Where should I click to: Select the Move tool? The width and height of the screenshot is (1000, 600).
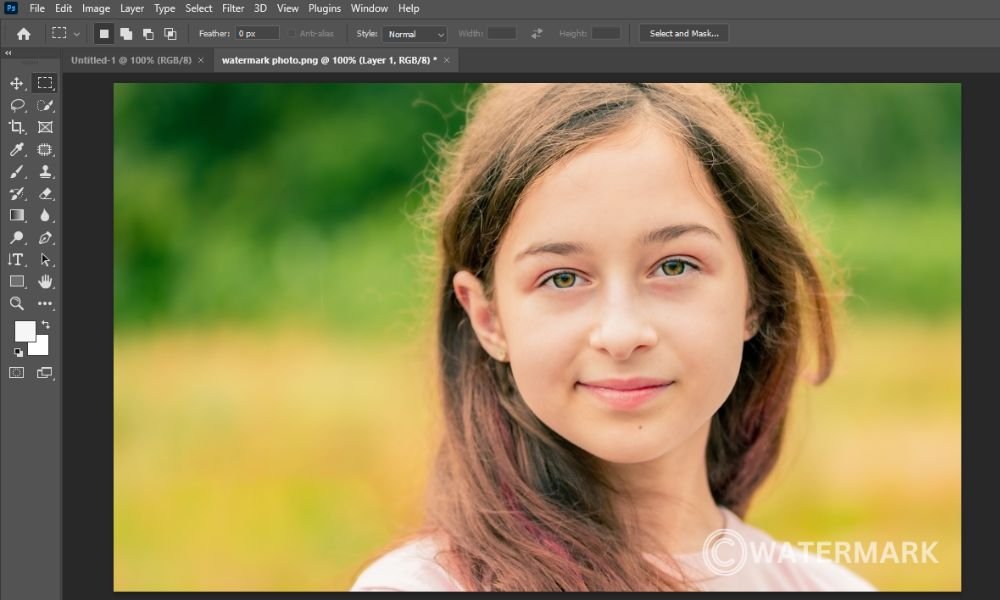(17, 84)
